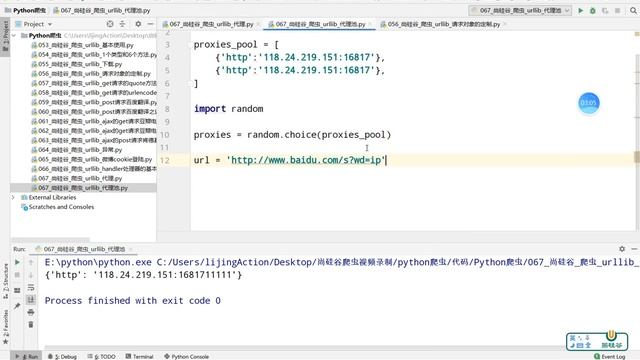Open file 054 urllib in the project tree
The height and width of the screenshot is (360, 640).
[94, 55]
